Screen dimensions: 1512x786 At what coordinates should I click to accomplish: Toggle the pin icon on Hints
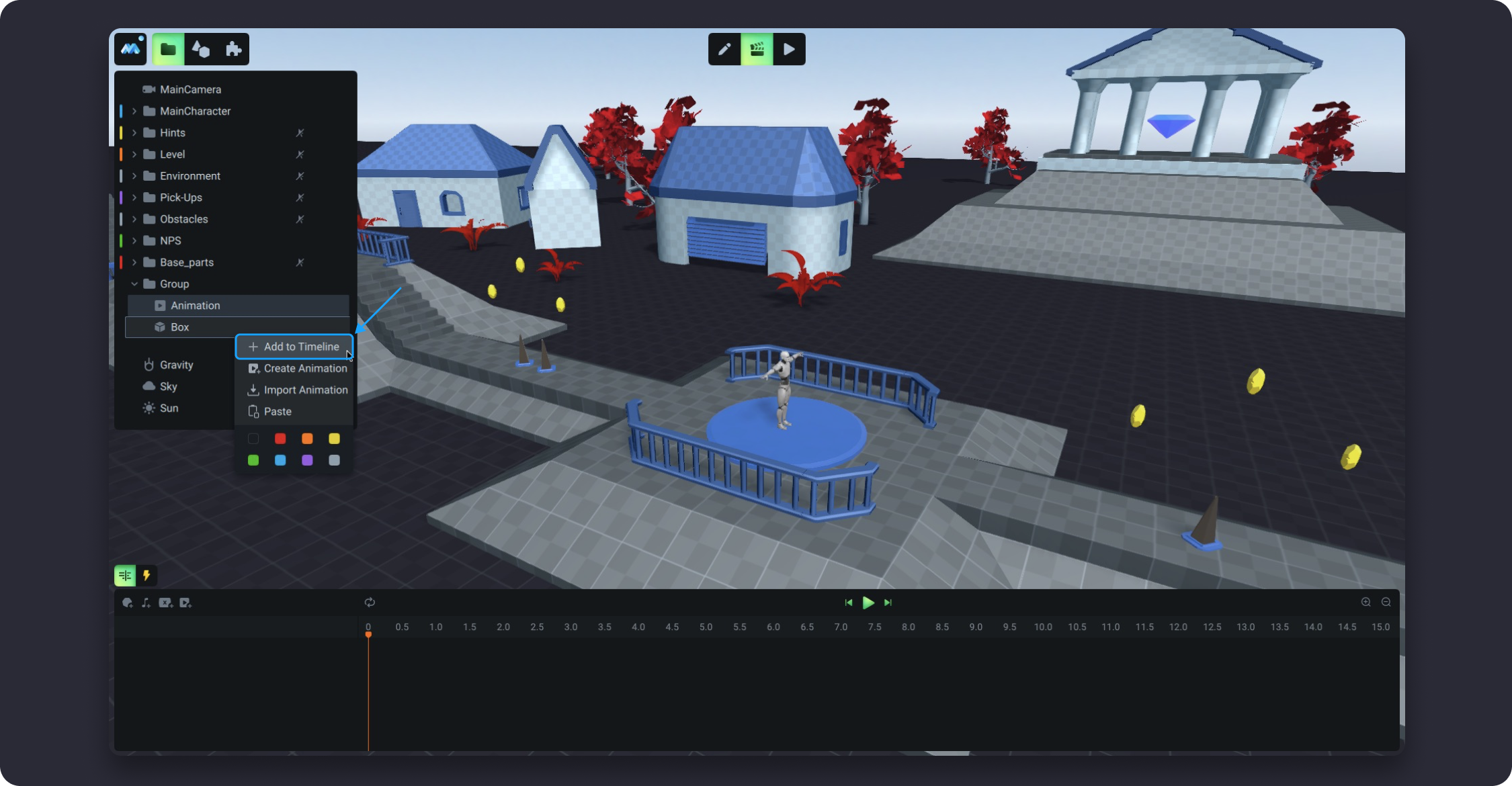[300, 133]
